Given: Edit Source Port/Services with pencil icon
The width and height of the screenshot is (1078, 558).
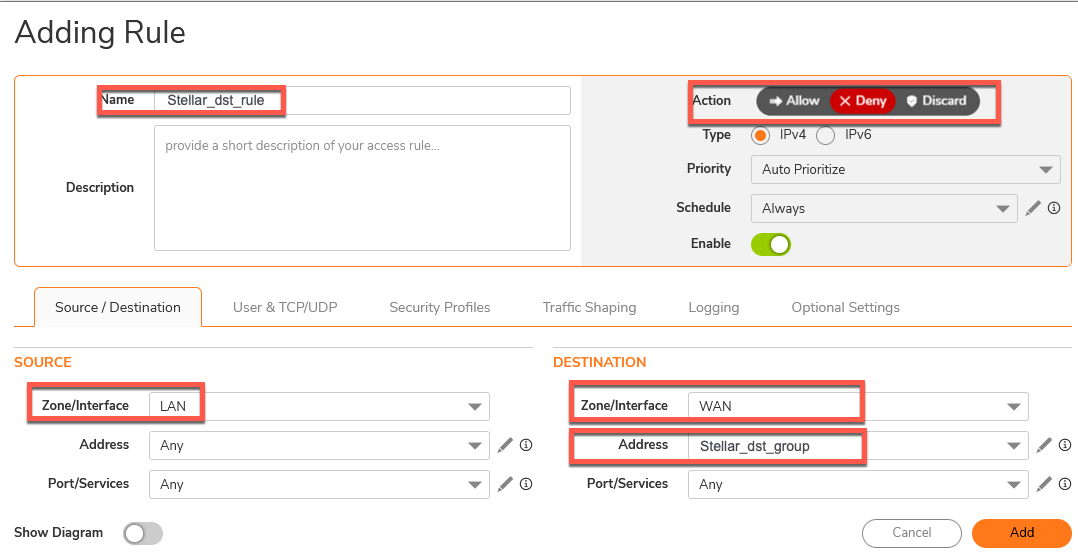Looking at the screenshot, I should (x=505, y=484).
